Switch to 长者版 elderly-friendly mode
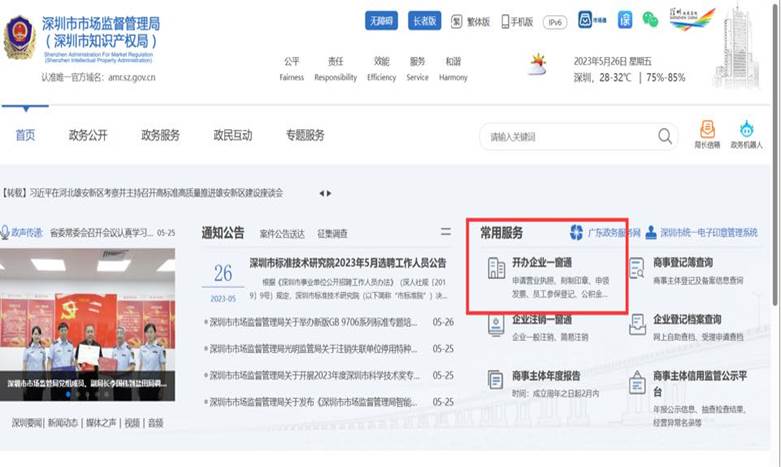 pyautogui.click(x=424, y=21)
